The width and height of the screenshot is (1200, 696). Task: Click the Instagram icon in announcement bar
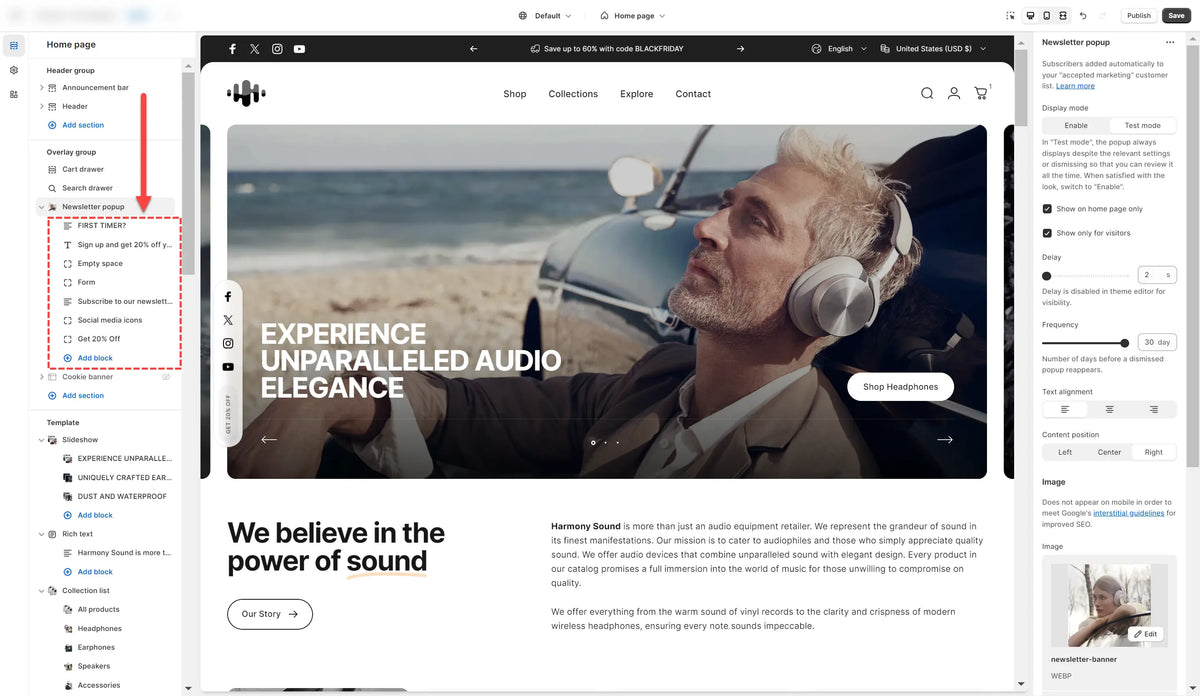pos(277,48)
